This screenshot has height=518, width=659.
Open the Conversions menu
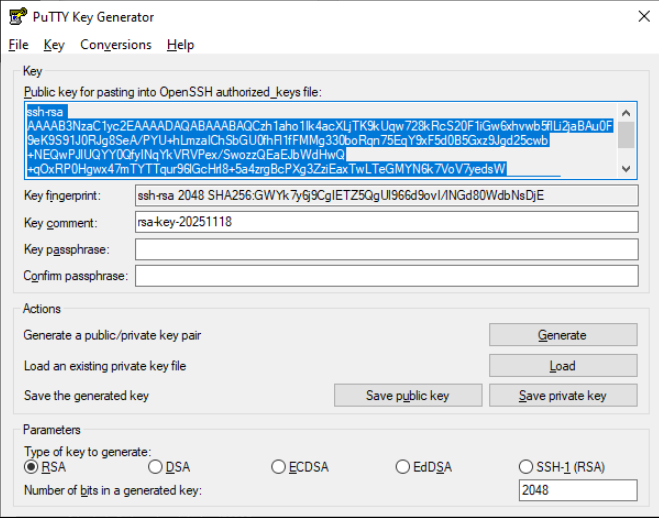pyautogui.click(x=116, y=45)
